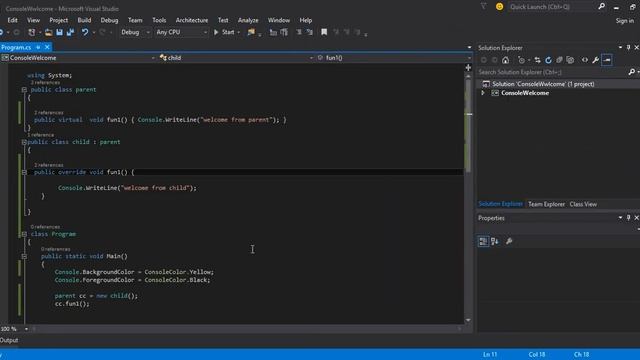Close the Program.cs tab

pos(47,47)
